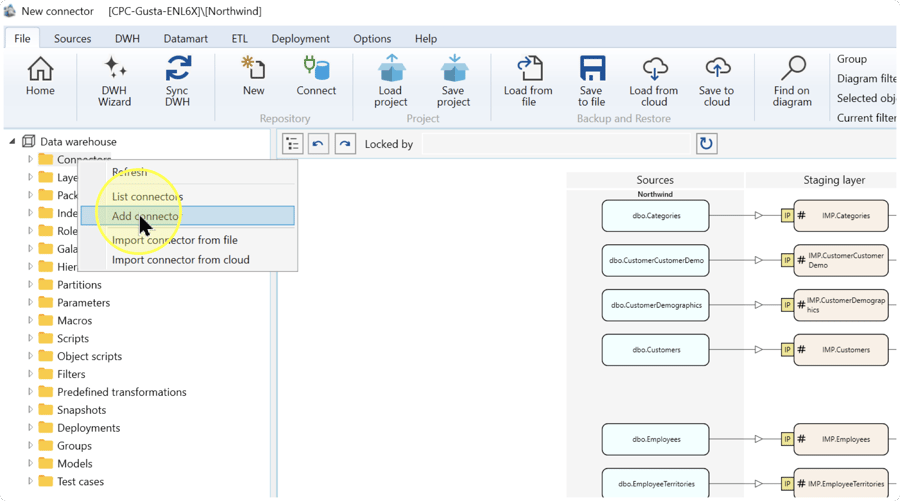
Task: Expand the Partitions tree node
Action: 30,284
